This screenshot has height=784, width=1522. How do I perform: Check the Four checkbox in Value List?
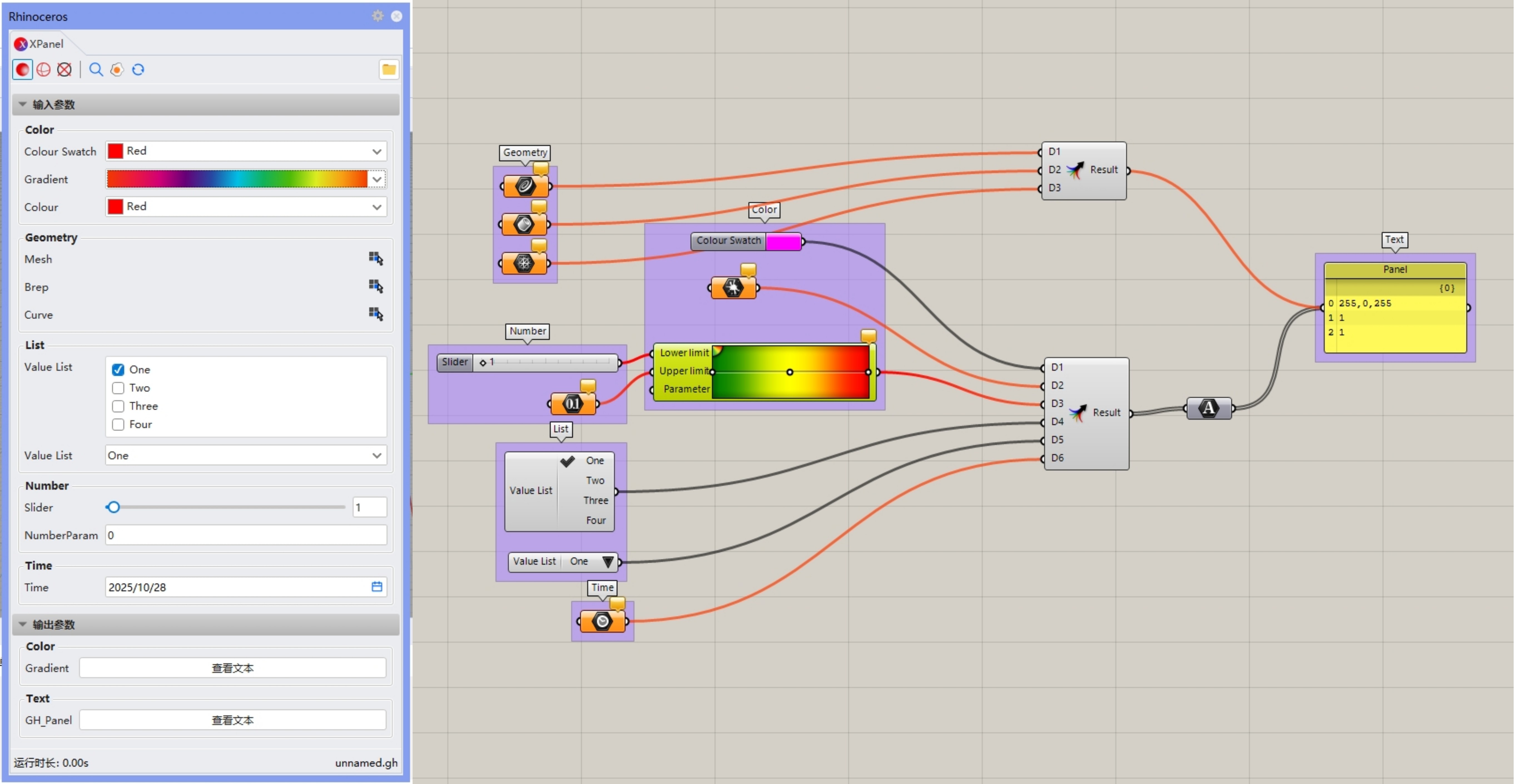(x=118, y=425)
